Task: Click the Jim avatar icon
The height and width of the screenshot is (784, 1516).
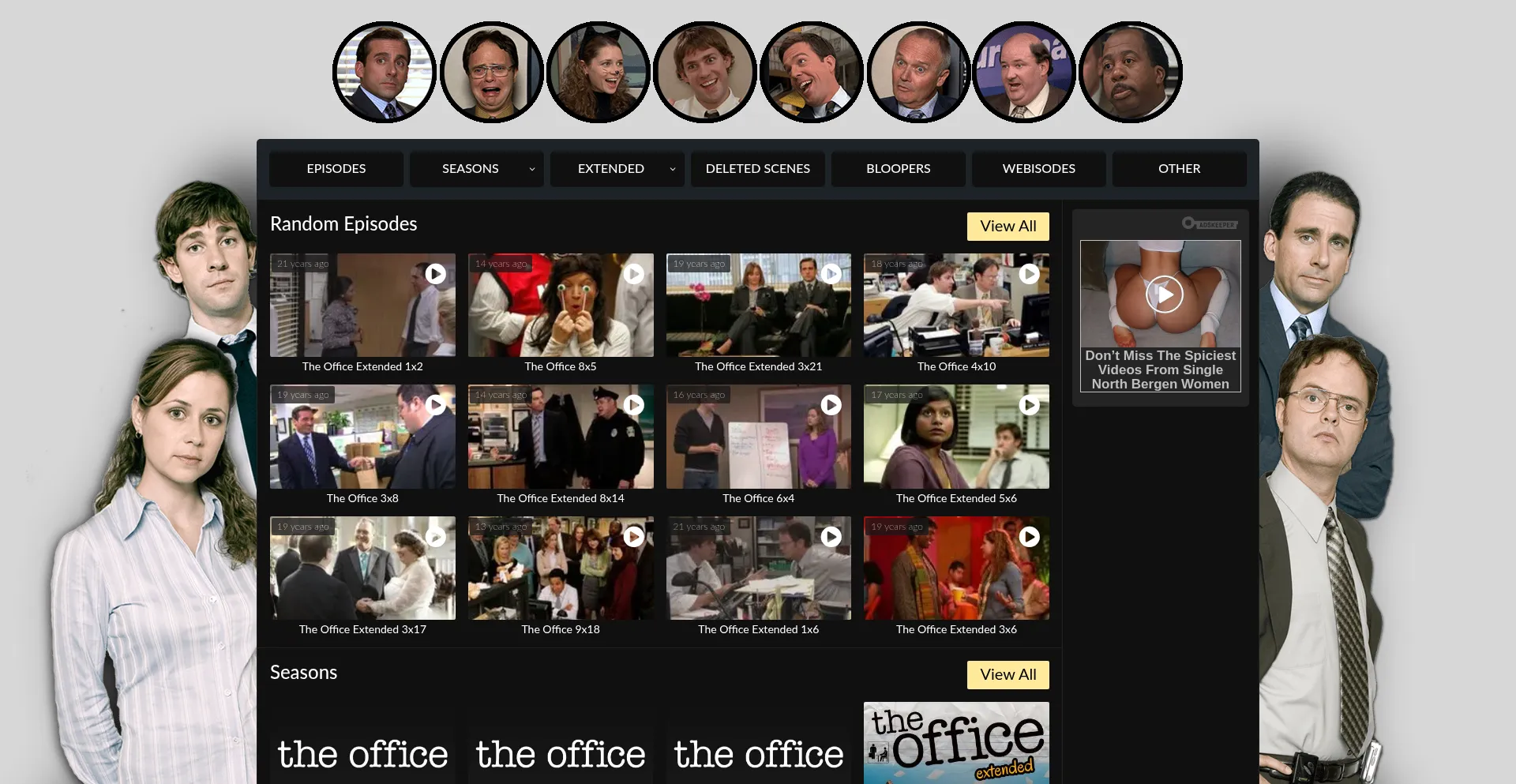Action: (705, 71)
